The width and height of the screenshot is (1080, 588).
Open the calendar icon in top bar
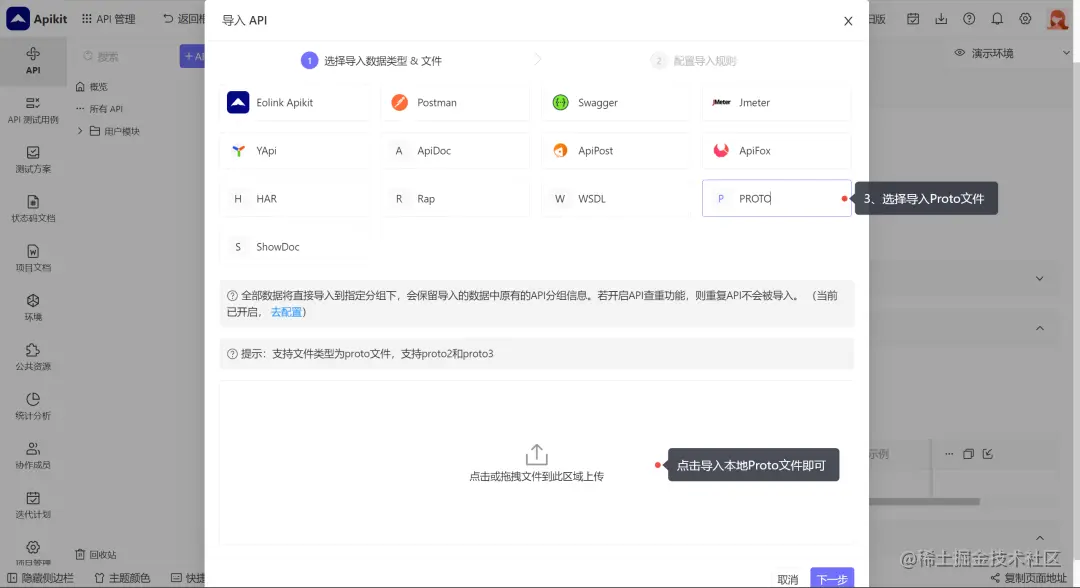(x=913, y=19)
